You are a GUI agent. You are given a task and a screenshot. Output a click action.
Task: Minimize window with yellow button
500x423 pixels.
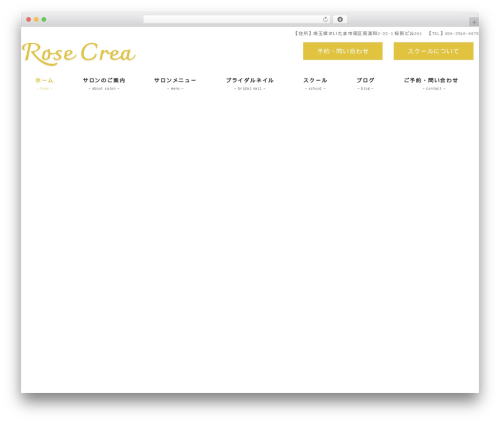36,19
